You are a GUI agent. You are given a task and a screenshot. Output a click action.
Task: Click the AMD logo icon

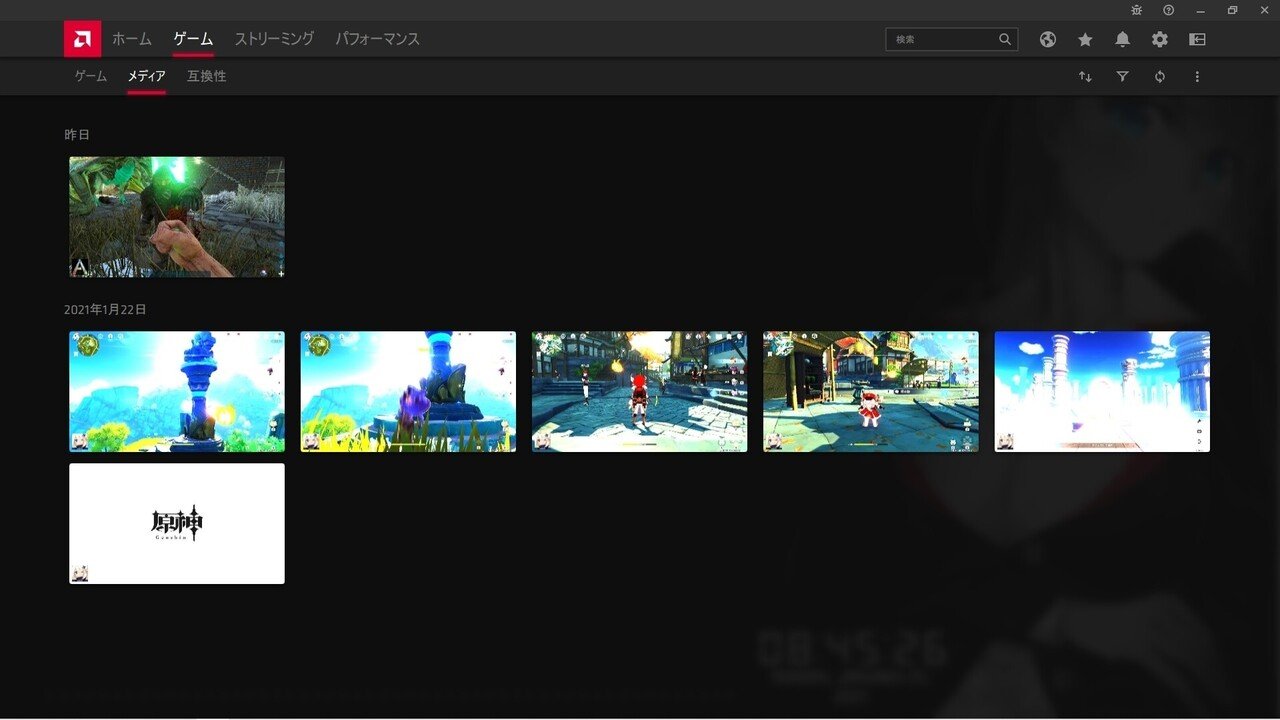click(82, 39)
